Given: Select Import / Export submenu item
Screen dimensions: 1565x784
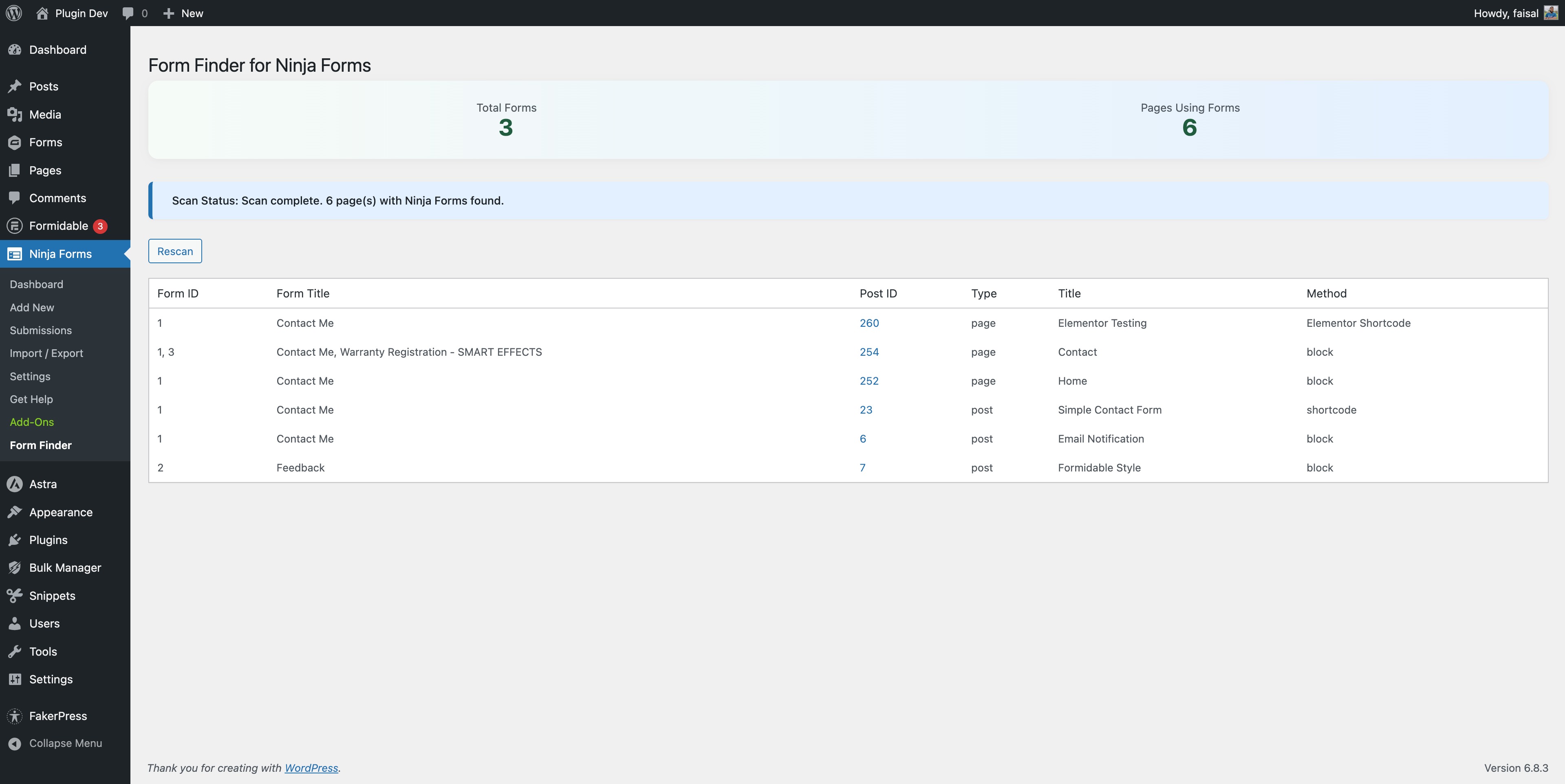Looking at the screenshot, I should (x=46, y=353).
